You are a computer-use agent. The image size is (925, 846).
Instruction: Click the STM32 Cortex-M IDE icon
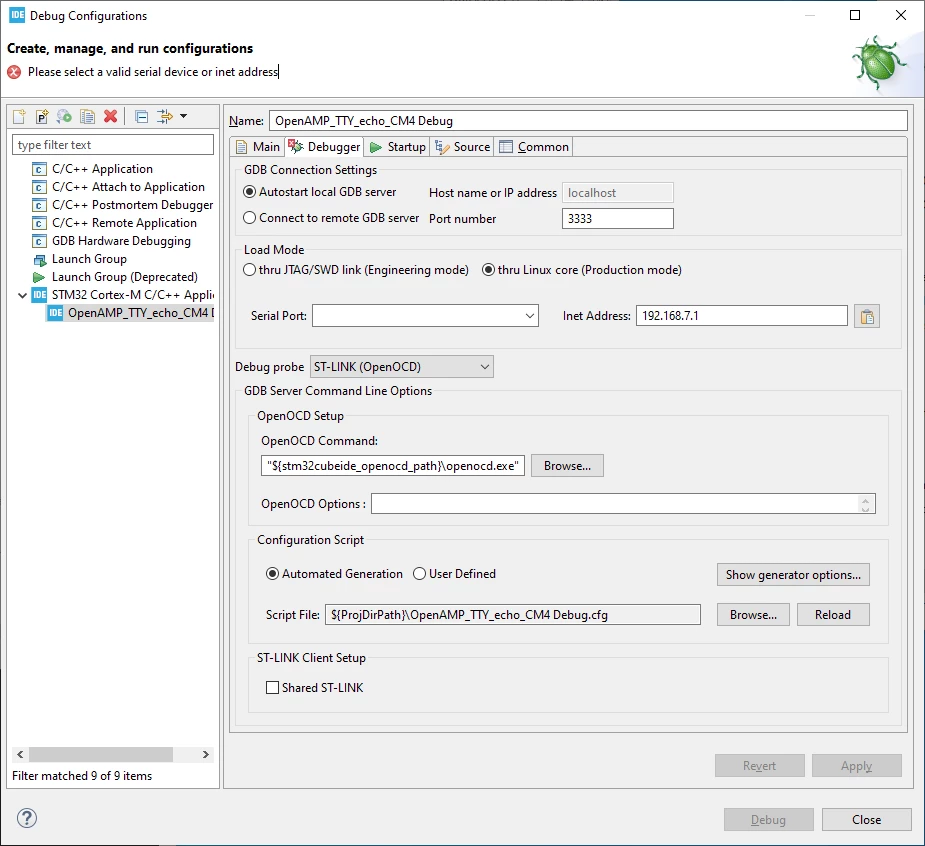click(40, 295)
